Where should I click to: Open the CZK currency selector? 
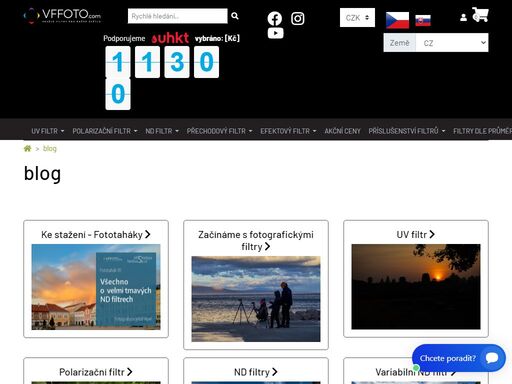[x=357, y=18]
